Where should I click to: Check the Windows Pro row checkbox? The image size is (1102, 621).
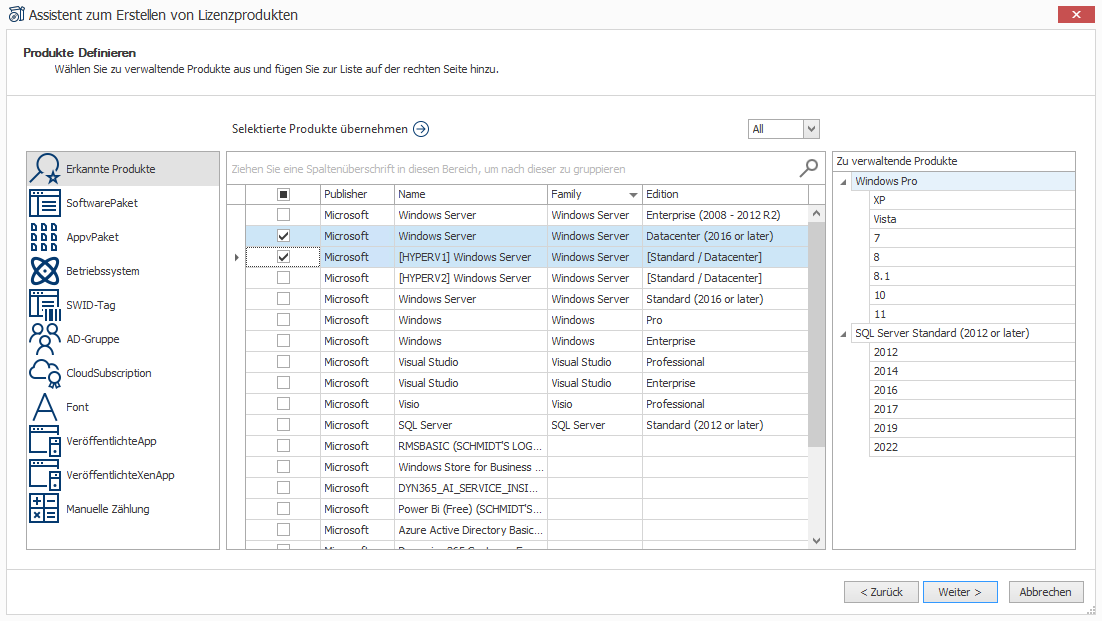tap(283, 320)
